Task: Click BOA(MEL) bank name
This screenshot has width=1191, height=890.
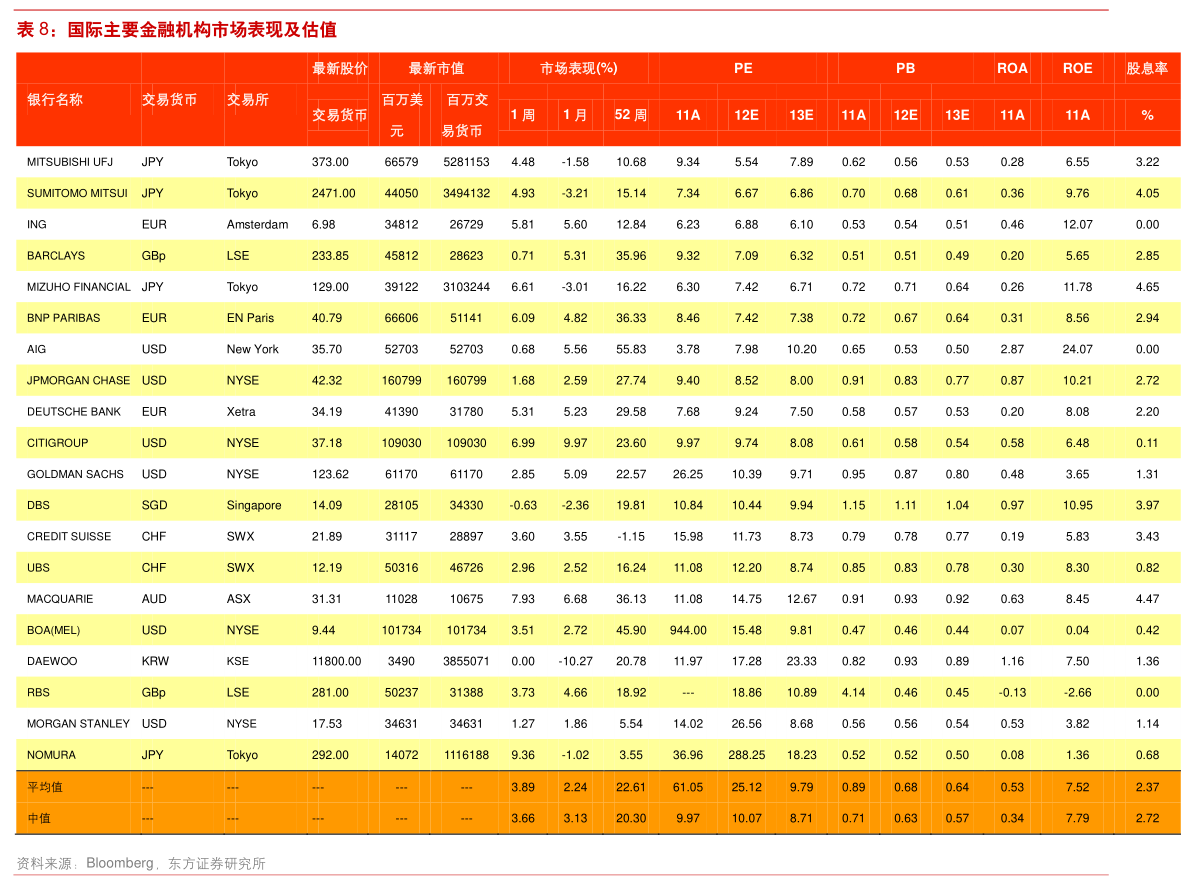Action: 53,630
